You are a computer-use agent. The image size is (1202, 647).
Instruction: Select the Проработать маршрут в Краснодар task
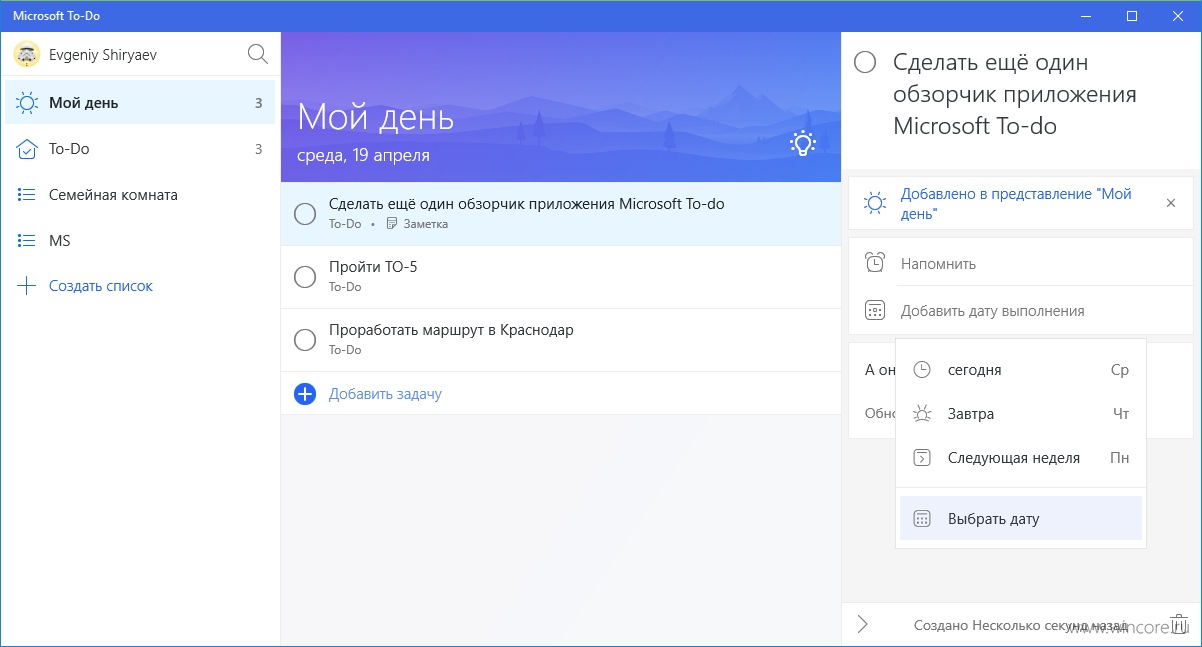tap(561, 340)
